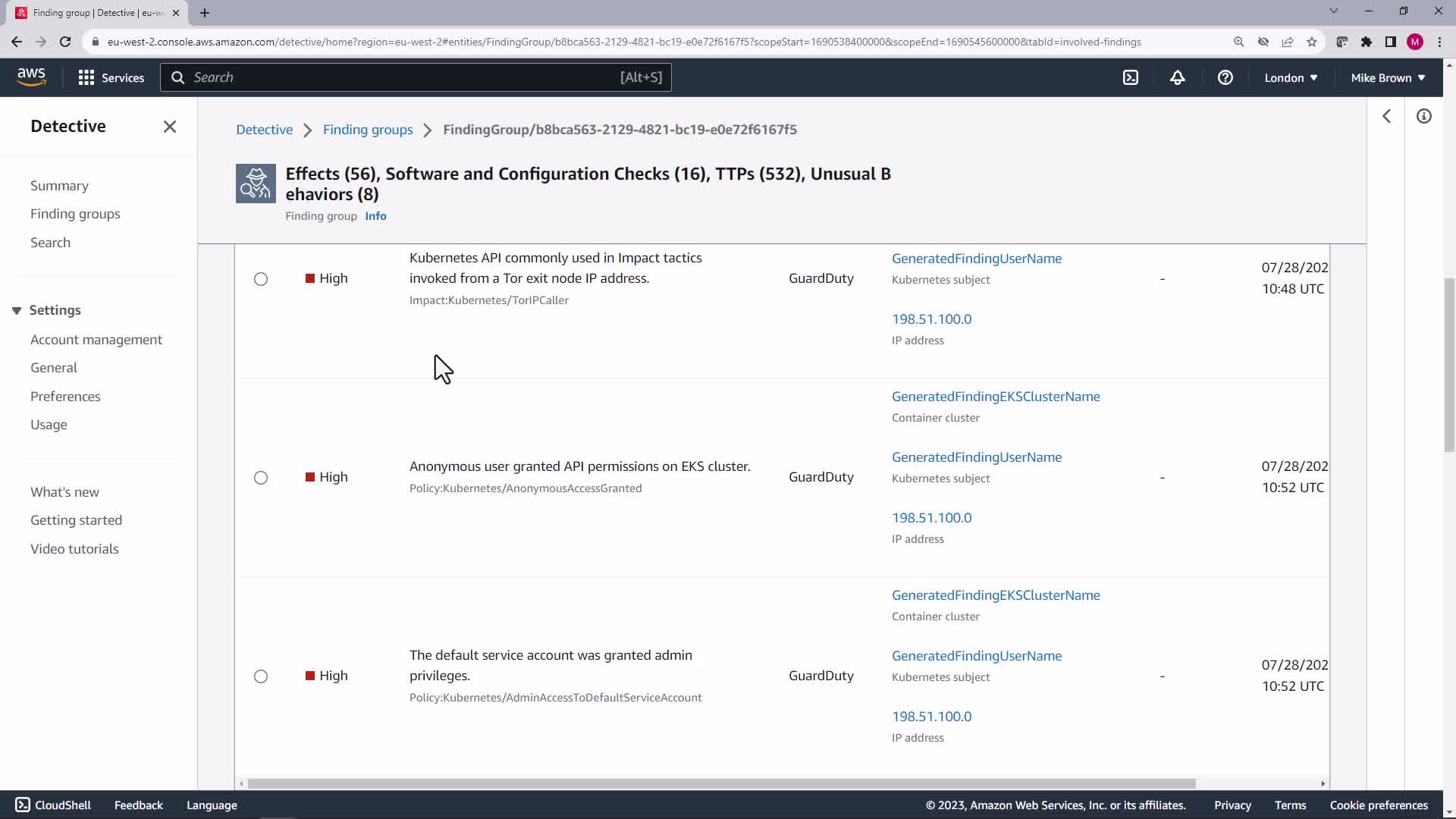This screenshot has width=1456, height=819.
Task: Open the Mike Brown account dropdown
Action: click(1388, 77)
